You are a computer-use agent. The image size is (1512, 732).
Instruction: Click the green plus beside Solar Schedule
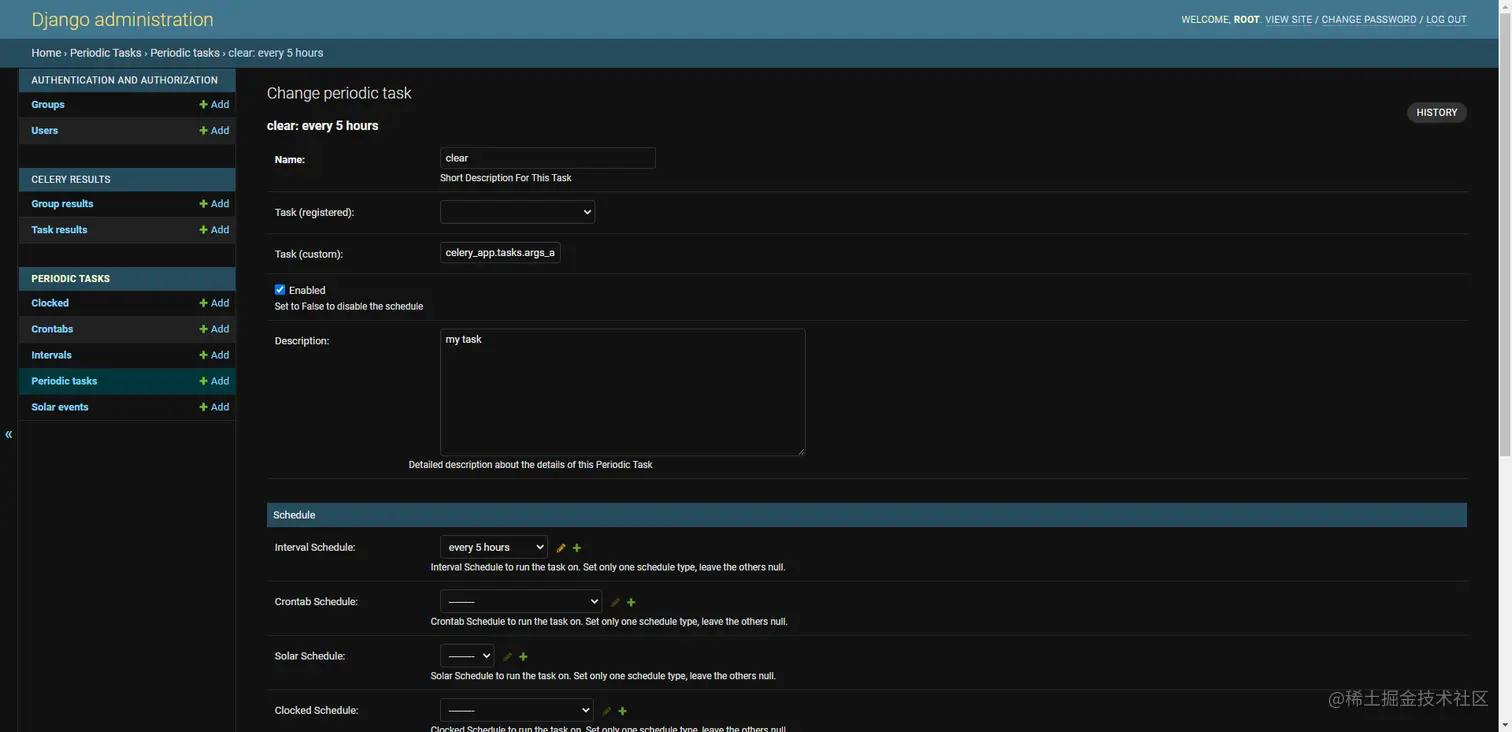(x=523, y=657)
